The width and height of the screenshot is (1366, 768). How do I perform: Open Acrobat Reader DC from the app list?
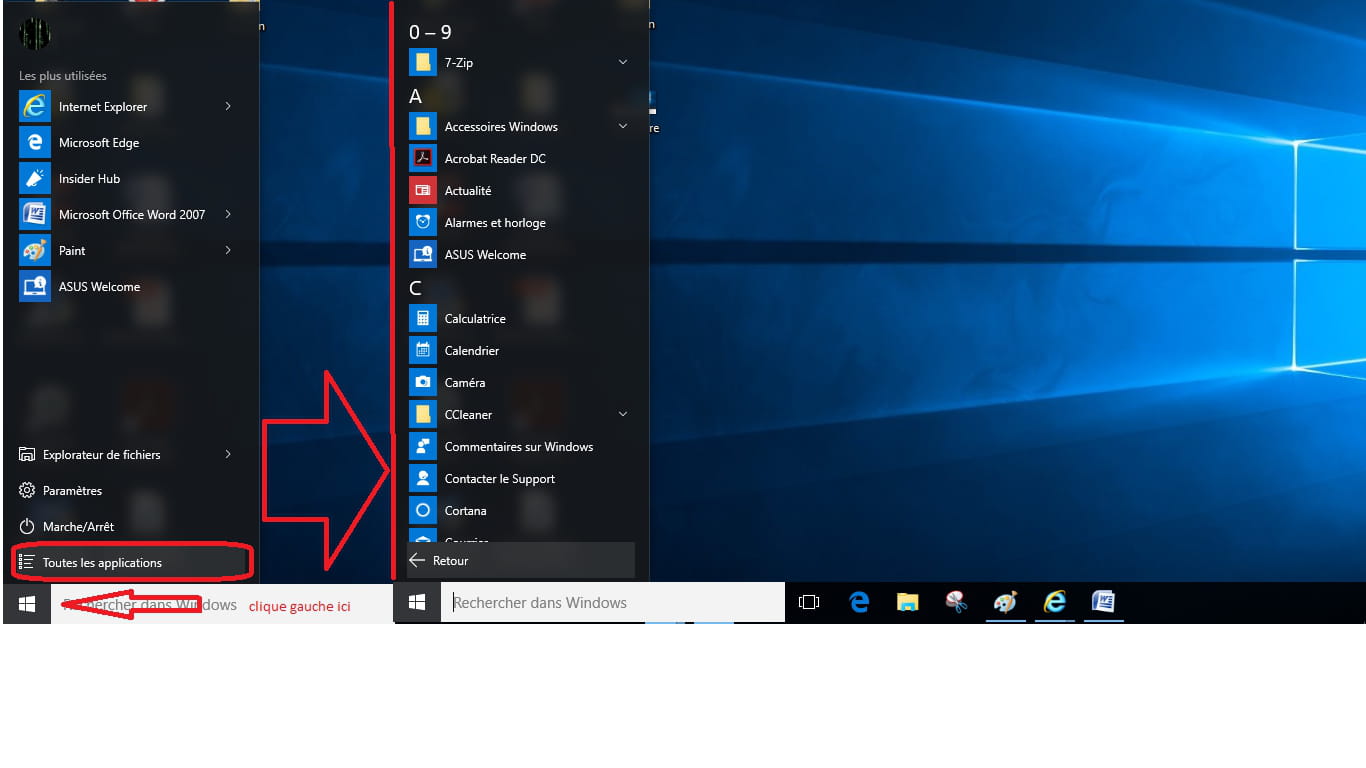point(494,159)
